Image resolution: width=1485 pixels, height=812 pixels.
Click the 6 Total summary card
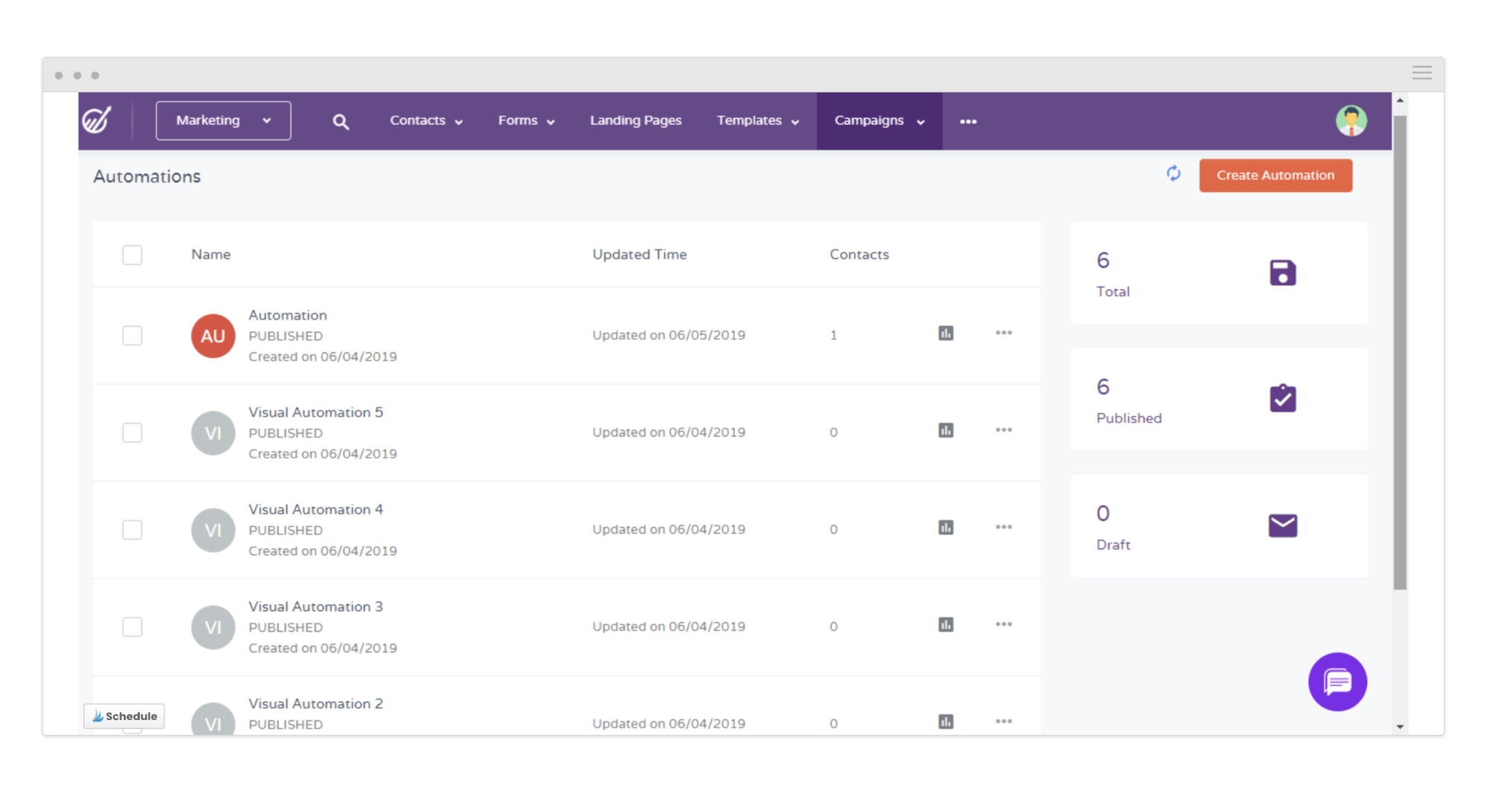pos(1218,273)
